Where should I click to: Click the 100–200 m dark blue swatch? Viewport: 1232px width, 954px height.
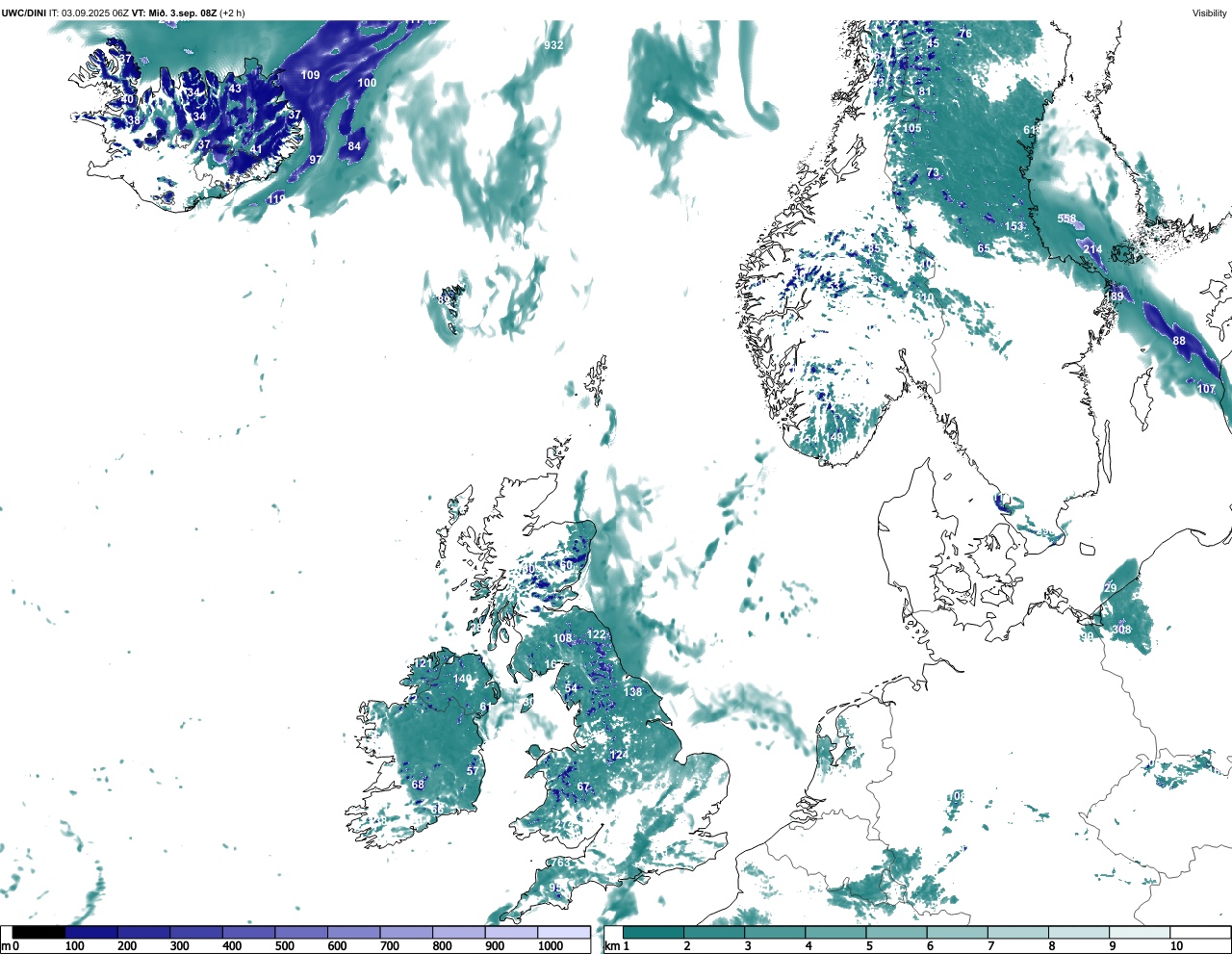coord(91,932)
